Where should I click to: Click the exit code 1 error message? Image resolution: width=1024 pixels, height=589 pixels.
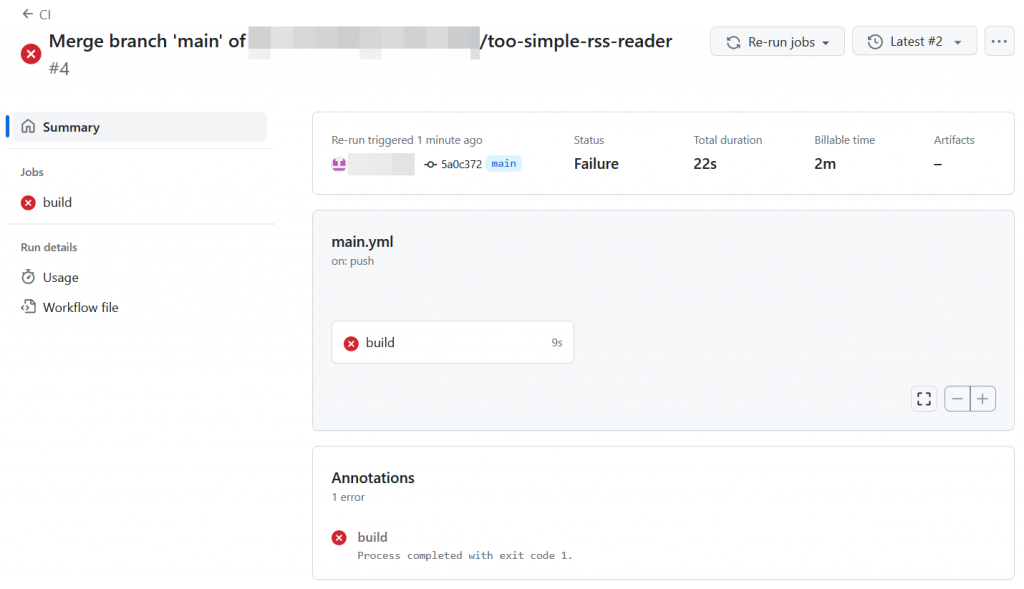click(x=465, y=555)
